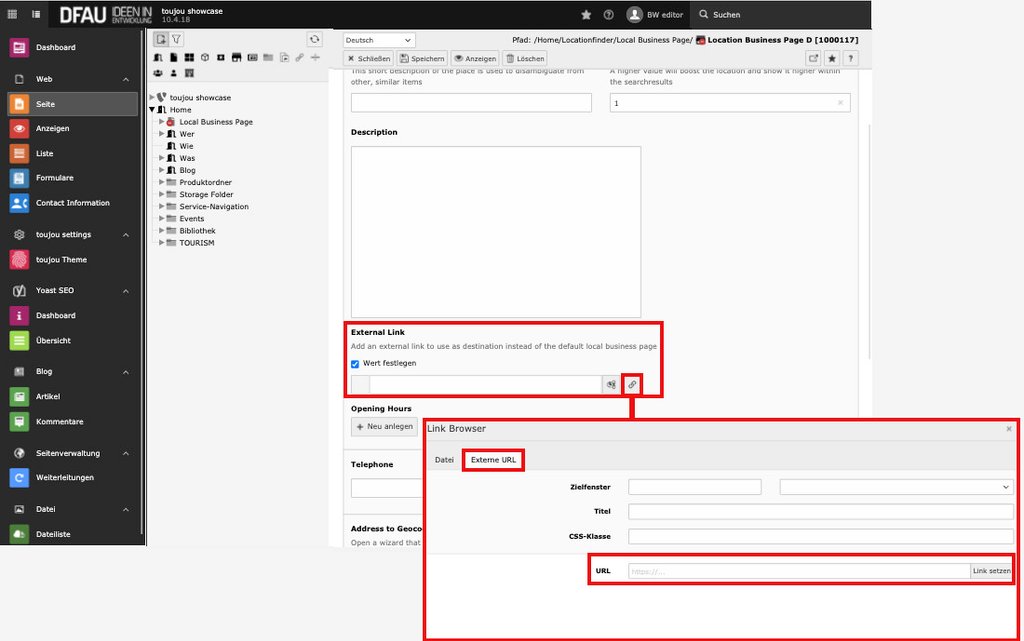
Task: Refresh the page tree
Action: pos(315,39)
